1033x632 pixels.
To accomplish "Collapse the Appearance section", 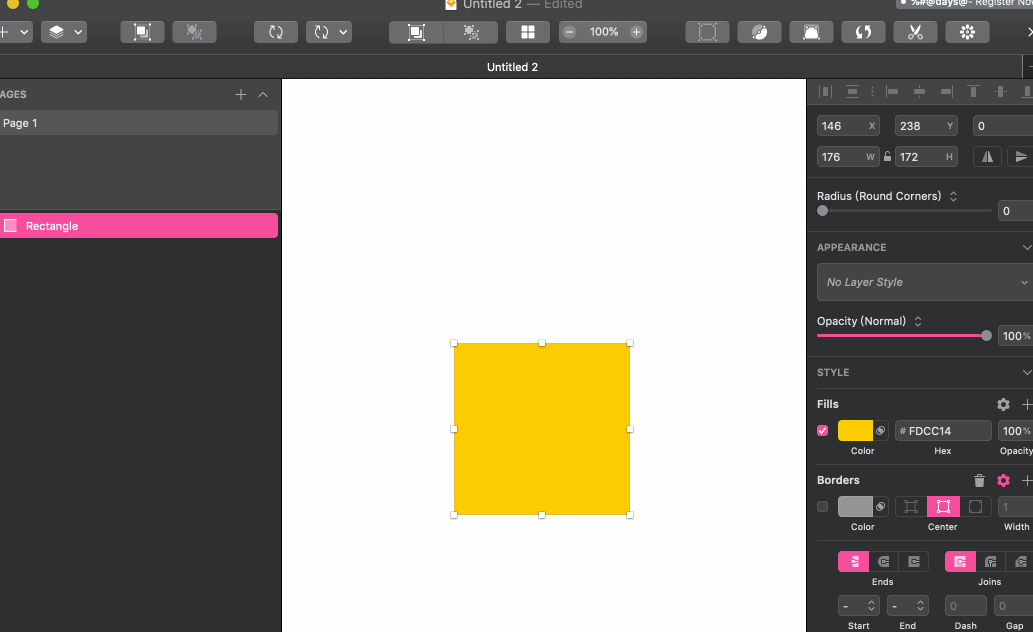I will 1026,248.
